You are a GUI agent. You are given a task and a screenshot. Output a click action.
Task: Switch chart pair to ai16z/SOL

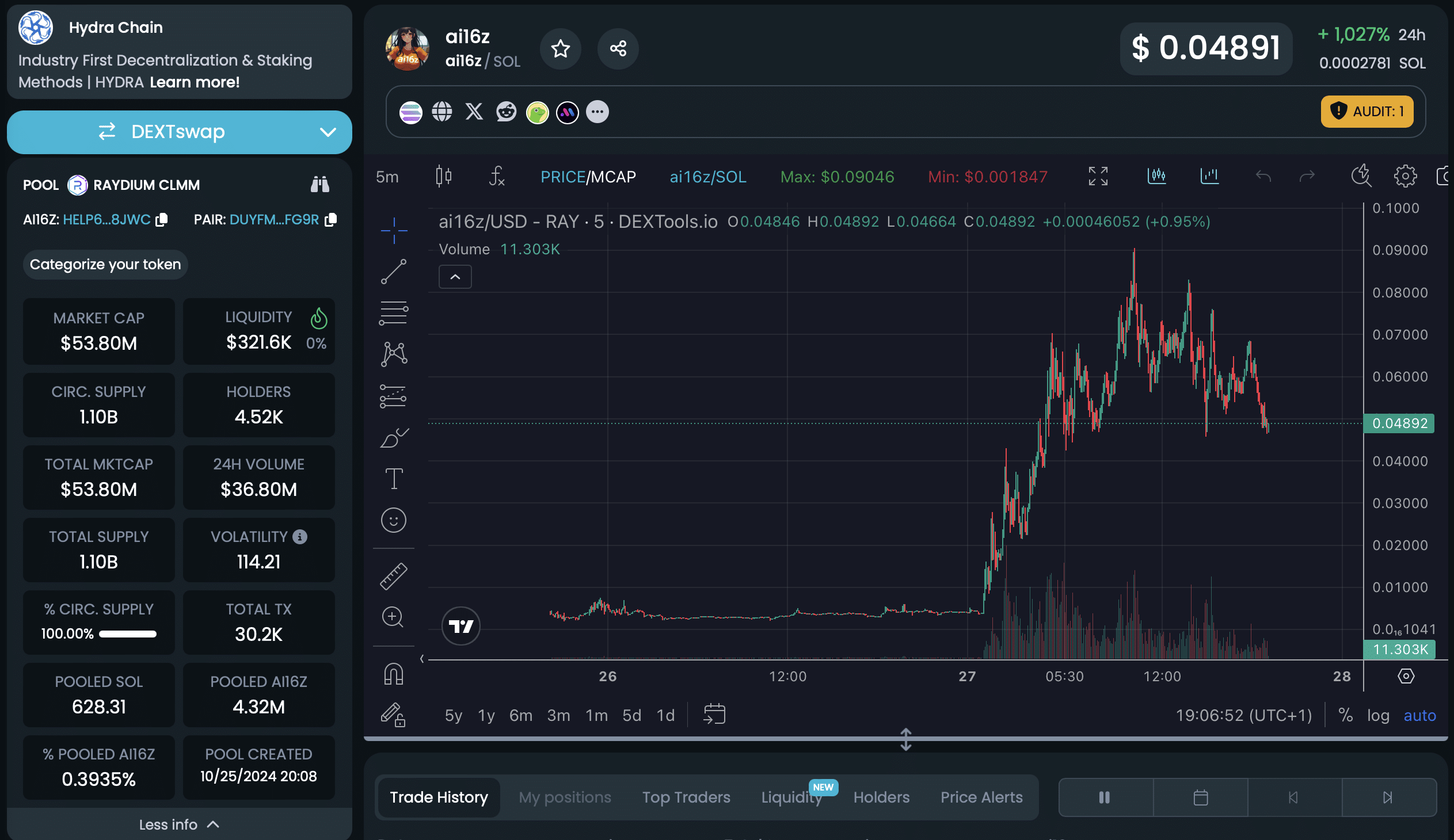click(x=708, y=177)
